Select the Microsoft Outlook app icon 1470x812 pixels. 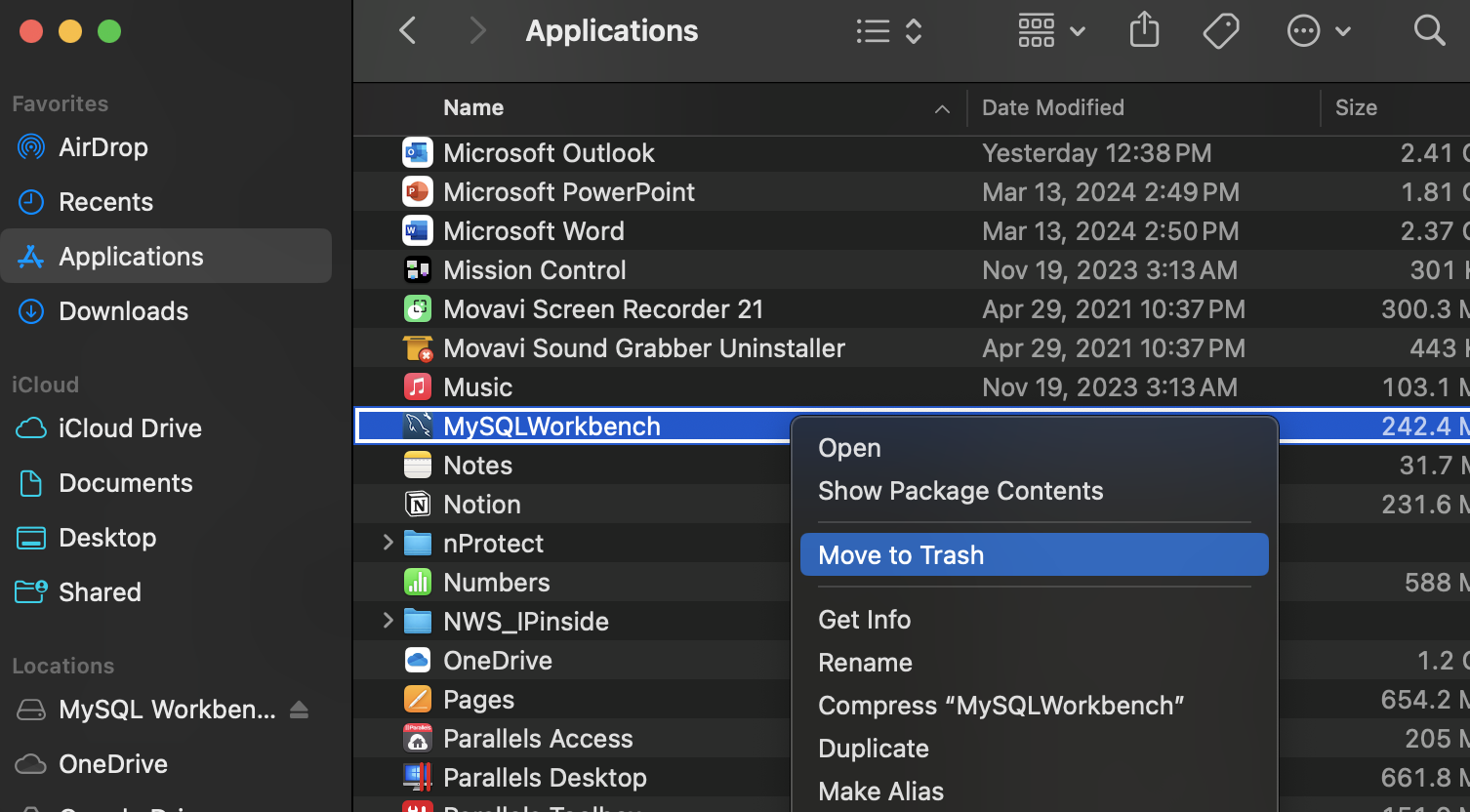(418, 153)
